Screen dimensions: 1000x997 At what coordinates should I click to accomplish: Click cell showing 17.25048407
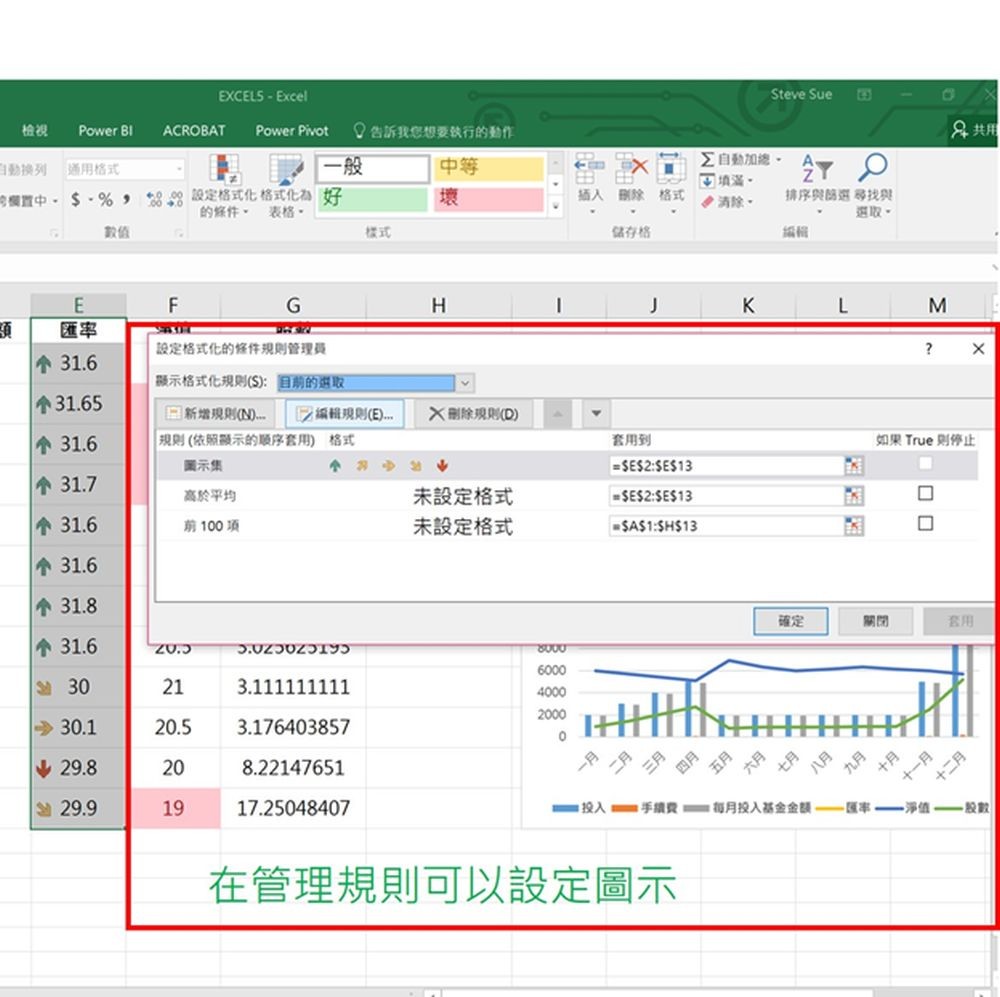point(293,808)
